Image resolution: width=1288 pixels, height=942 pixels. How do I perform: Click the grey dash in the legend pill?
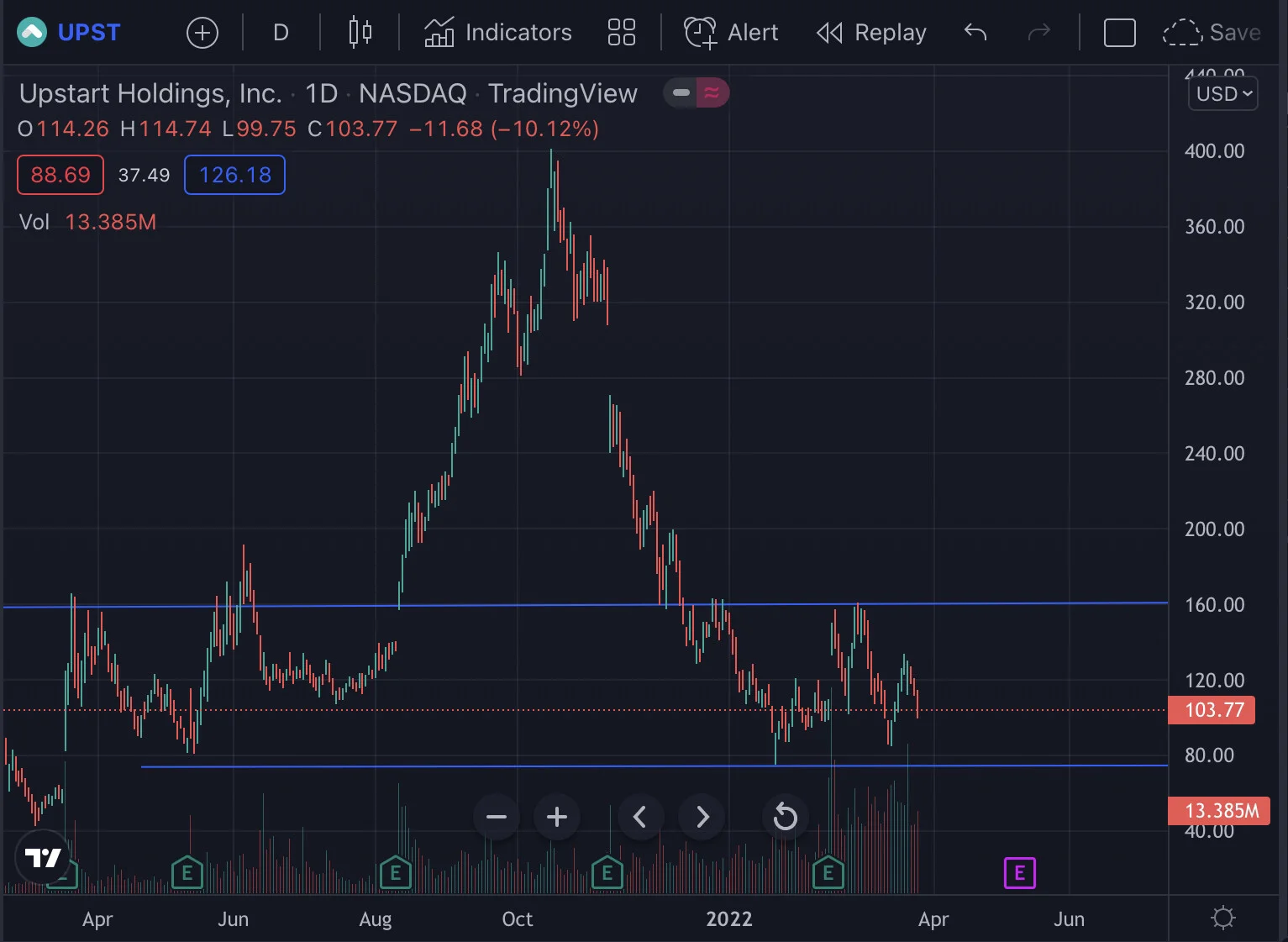(681, 92)
